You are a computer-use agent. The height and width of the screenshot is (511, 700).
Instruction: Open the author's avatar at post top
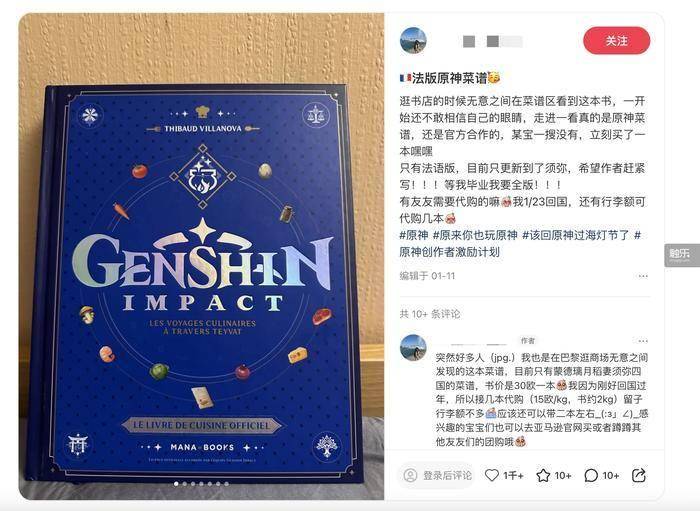pyautogui.click(x=413, y=40)
